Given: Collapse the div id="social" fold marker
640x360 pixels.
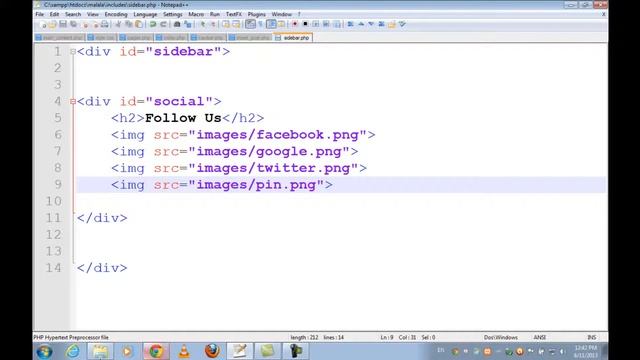Looking at the screenshot, I should (x=73, y=101).
